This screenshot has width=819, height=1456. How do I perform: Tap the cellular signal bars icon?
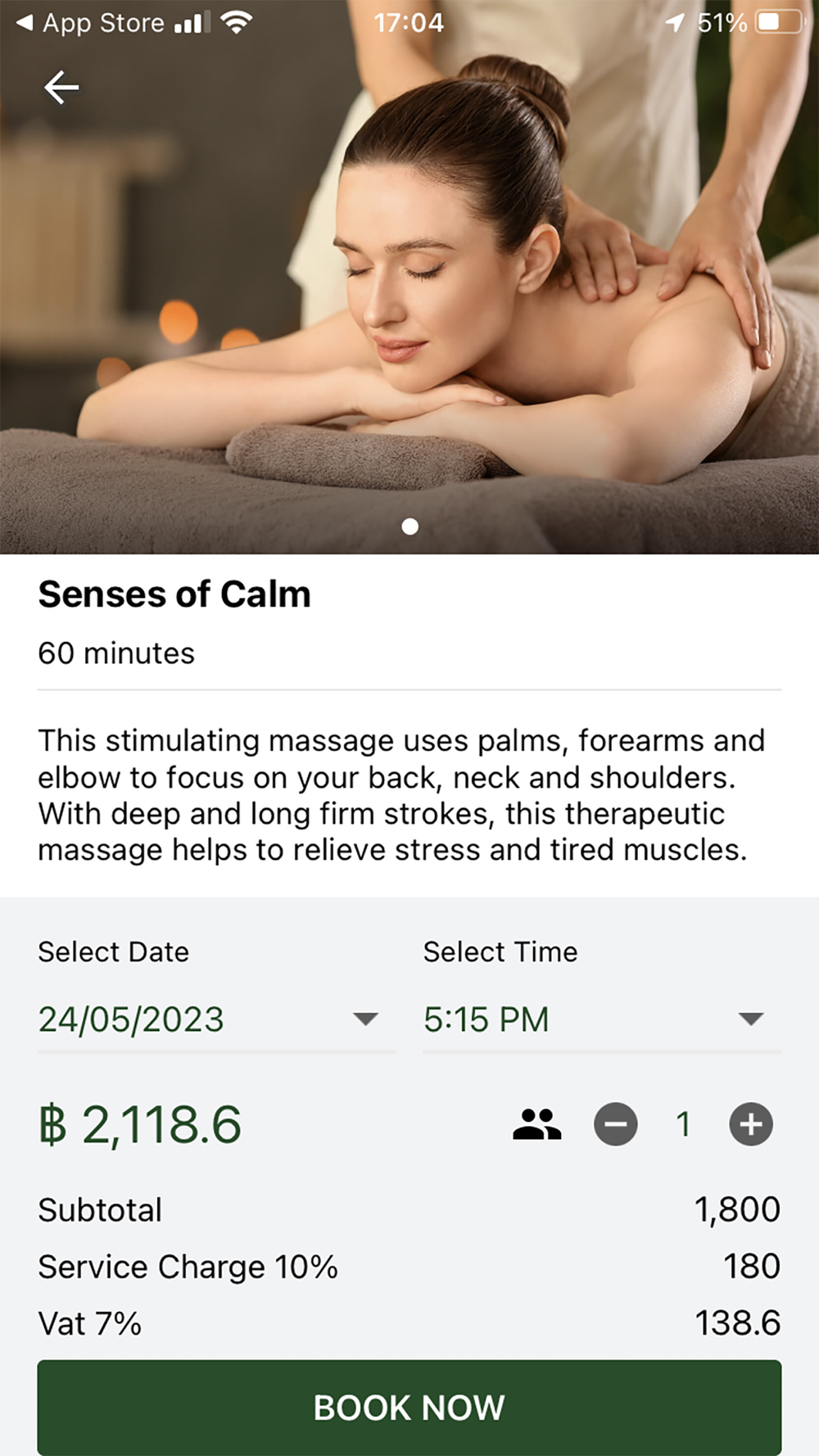pyautogui.click(x=192, y=23)
